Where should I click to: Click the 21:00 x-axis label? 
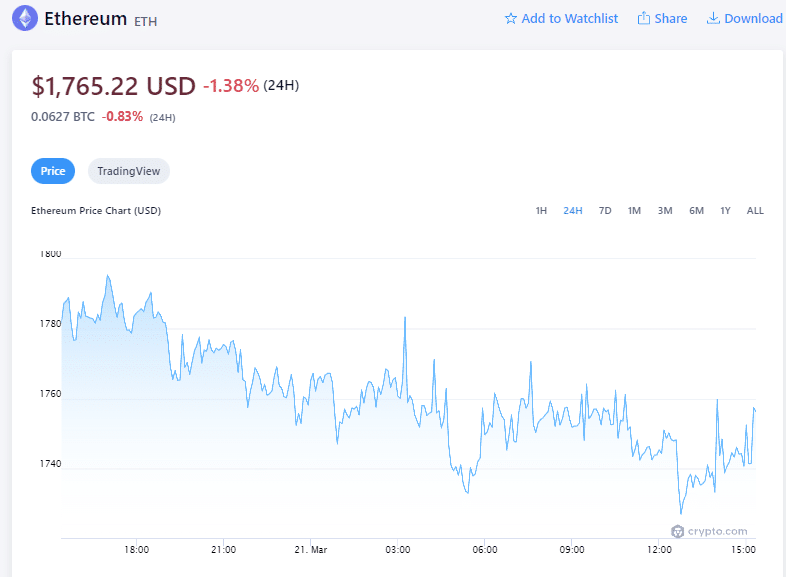[x=224, y=550]
